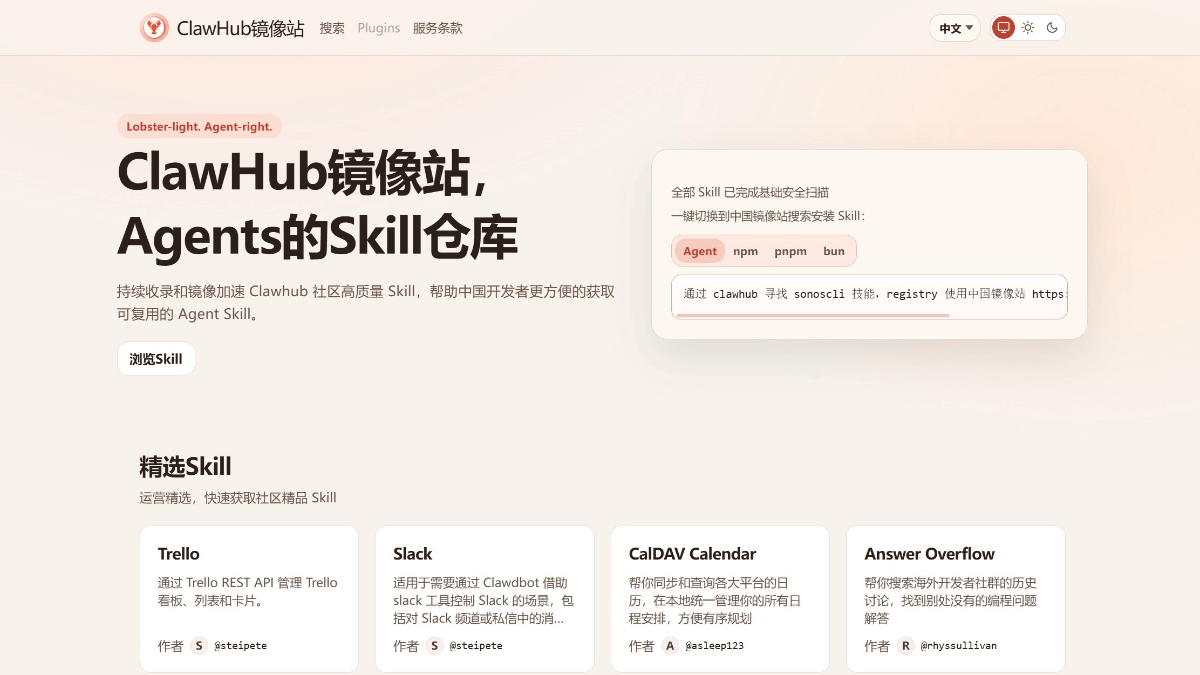
Task: Open the 中文 language dropdown
Action: 955,27
